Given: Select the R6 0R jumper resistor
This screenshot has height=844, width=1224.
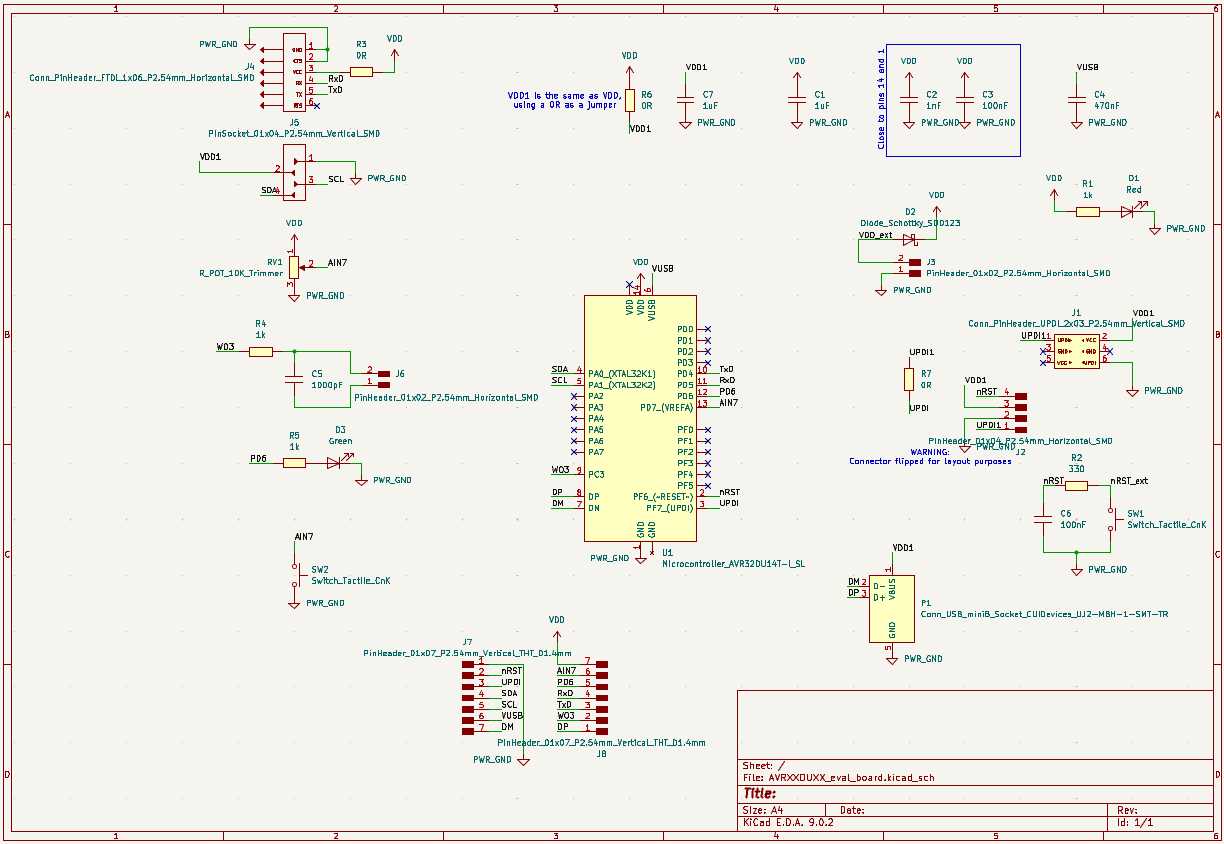Looking at the screenshot, I should click(x=629, y=100).
